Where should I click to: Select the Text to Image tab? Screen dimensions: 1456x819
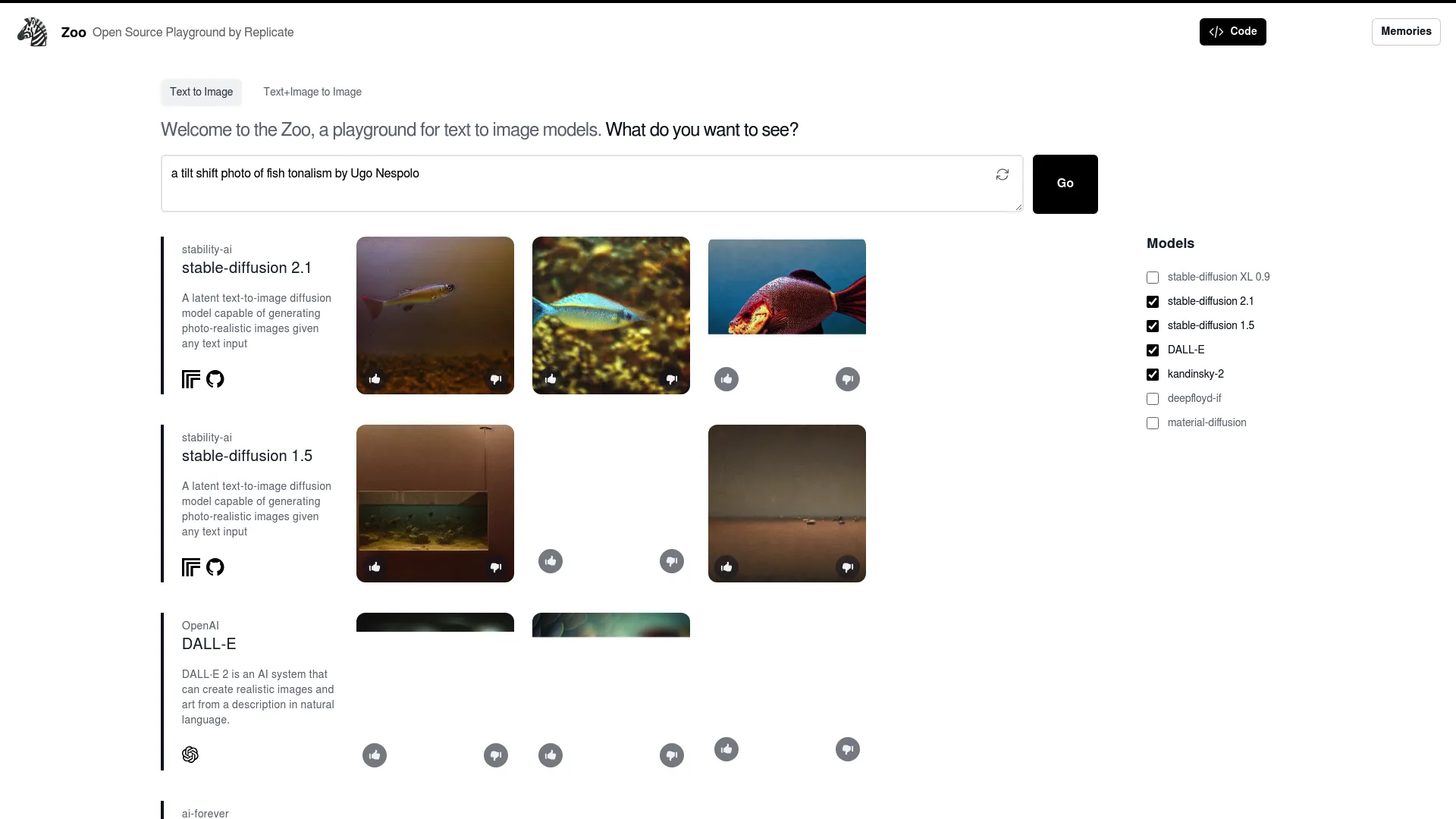(x=200, y=92)
